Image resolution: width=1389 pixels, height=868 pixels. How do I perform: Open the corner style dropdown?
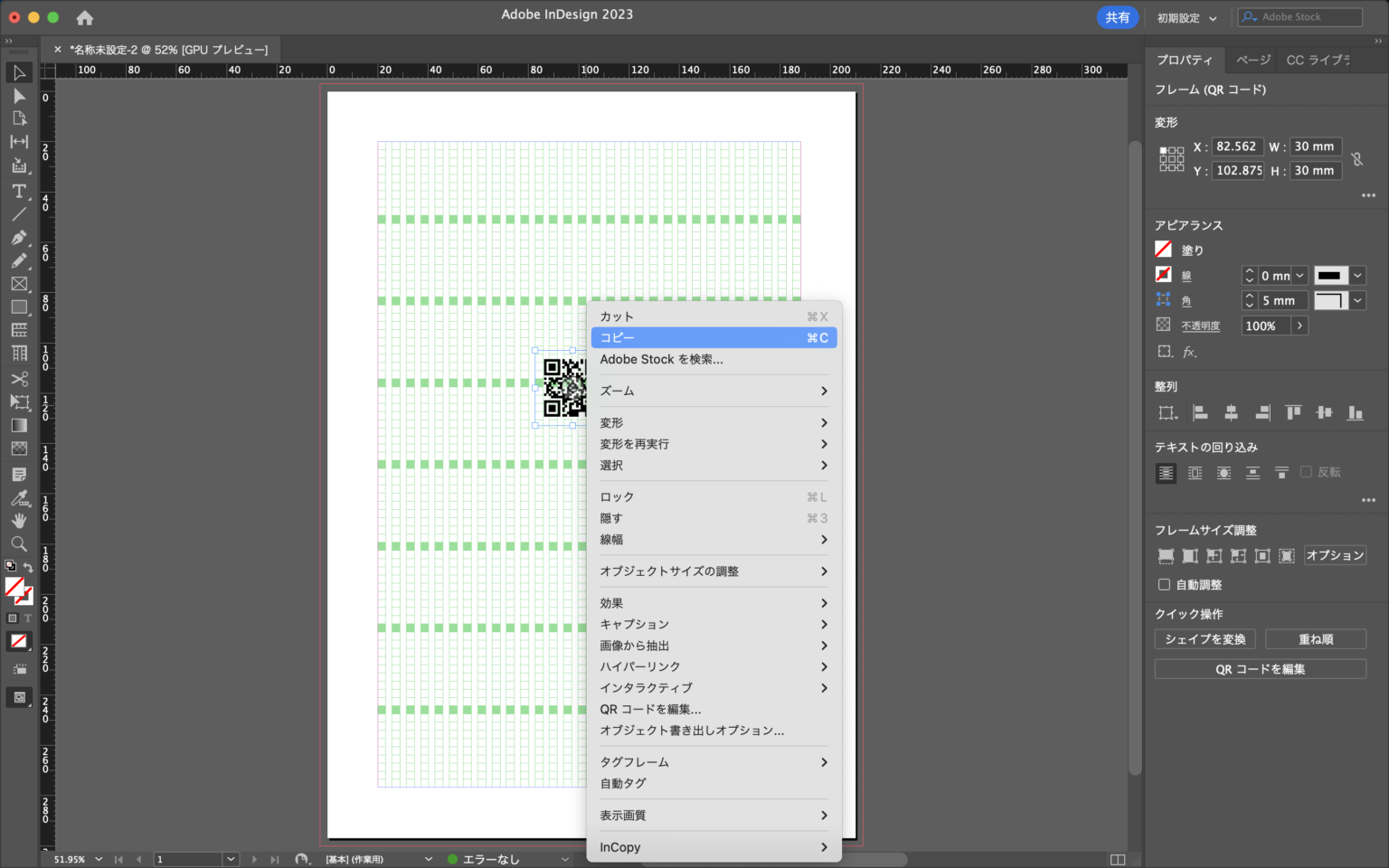(1356, 299)
